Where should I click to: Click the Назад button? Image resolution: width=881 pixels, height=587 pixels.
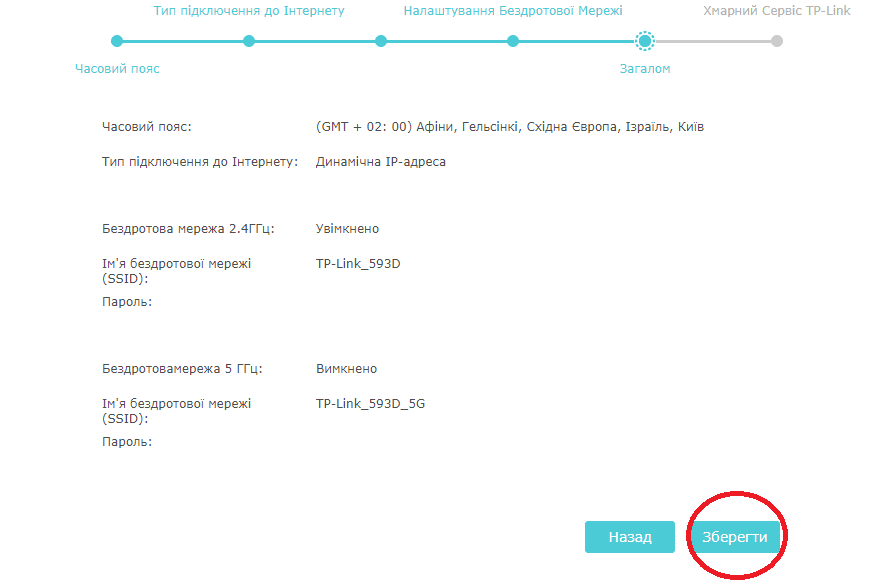click(630, 537)
